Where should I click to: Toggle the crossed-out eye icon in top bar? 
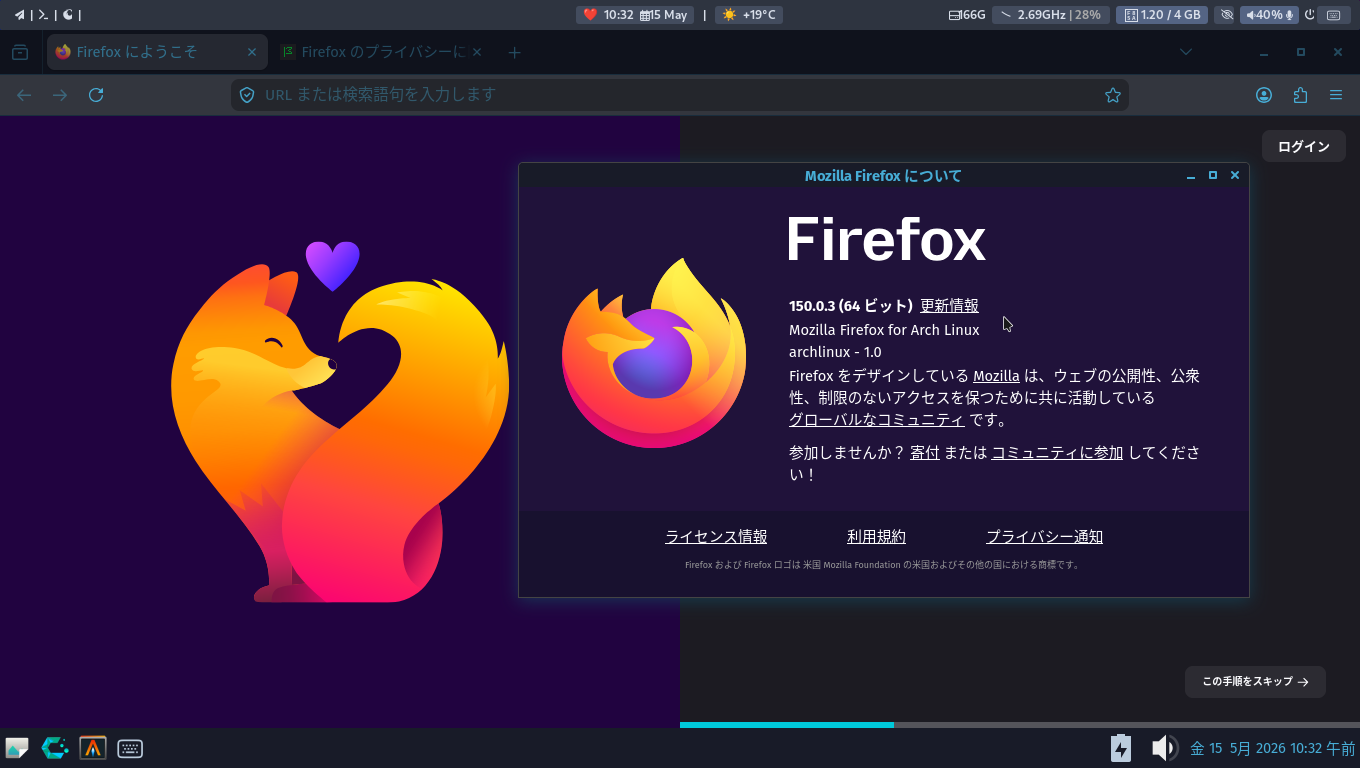click(x=1227, y=15)
